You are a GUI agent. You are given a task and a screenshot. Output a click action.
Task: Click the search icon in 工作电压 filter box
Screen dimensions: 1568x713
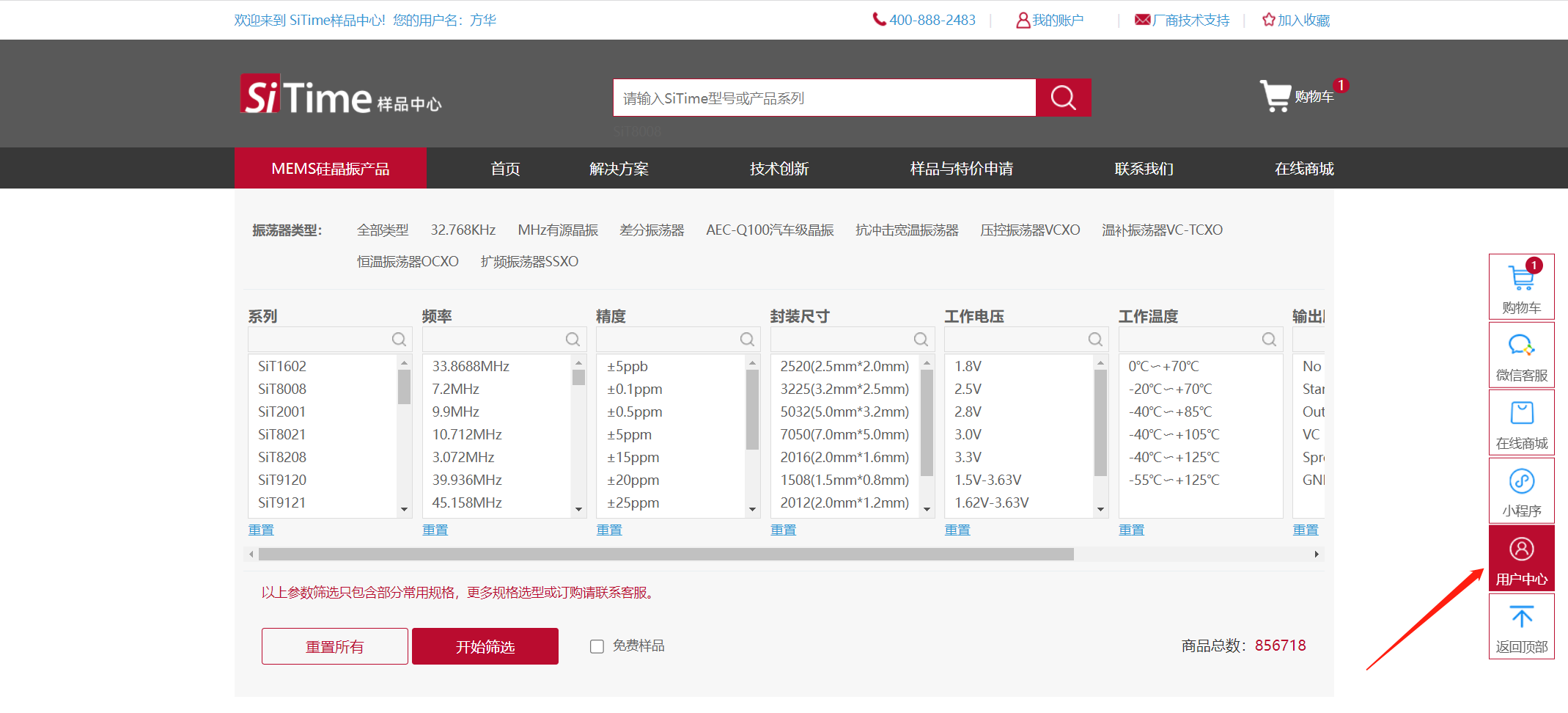(x=1095, y=339)
